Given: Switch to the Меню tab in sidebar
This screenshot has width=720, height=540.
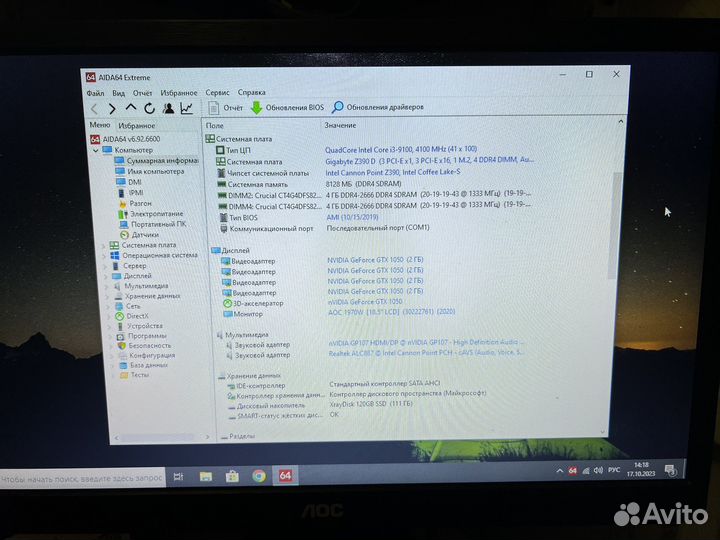Looking at the screenshot, I should tap(100, 125).
